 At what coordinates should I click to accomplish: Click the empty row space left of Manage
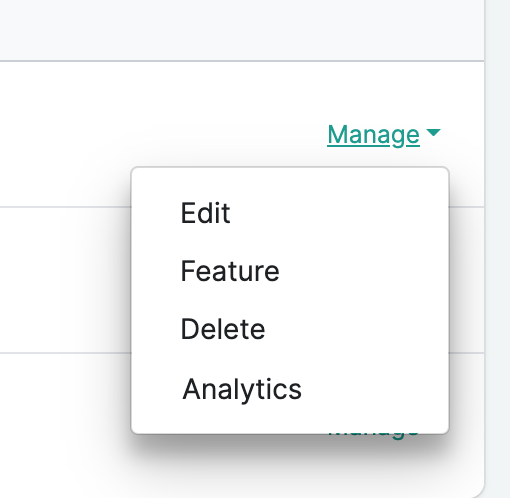click(160, 133)
